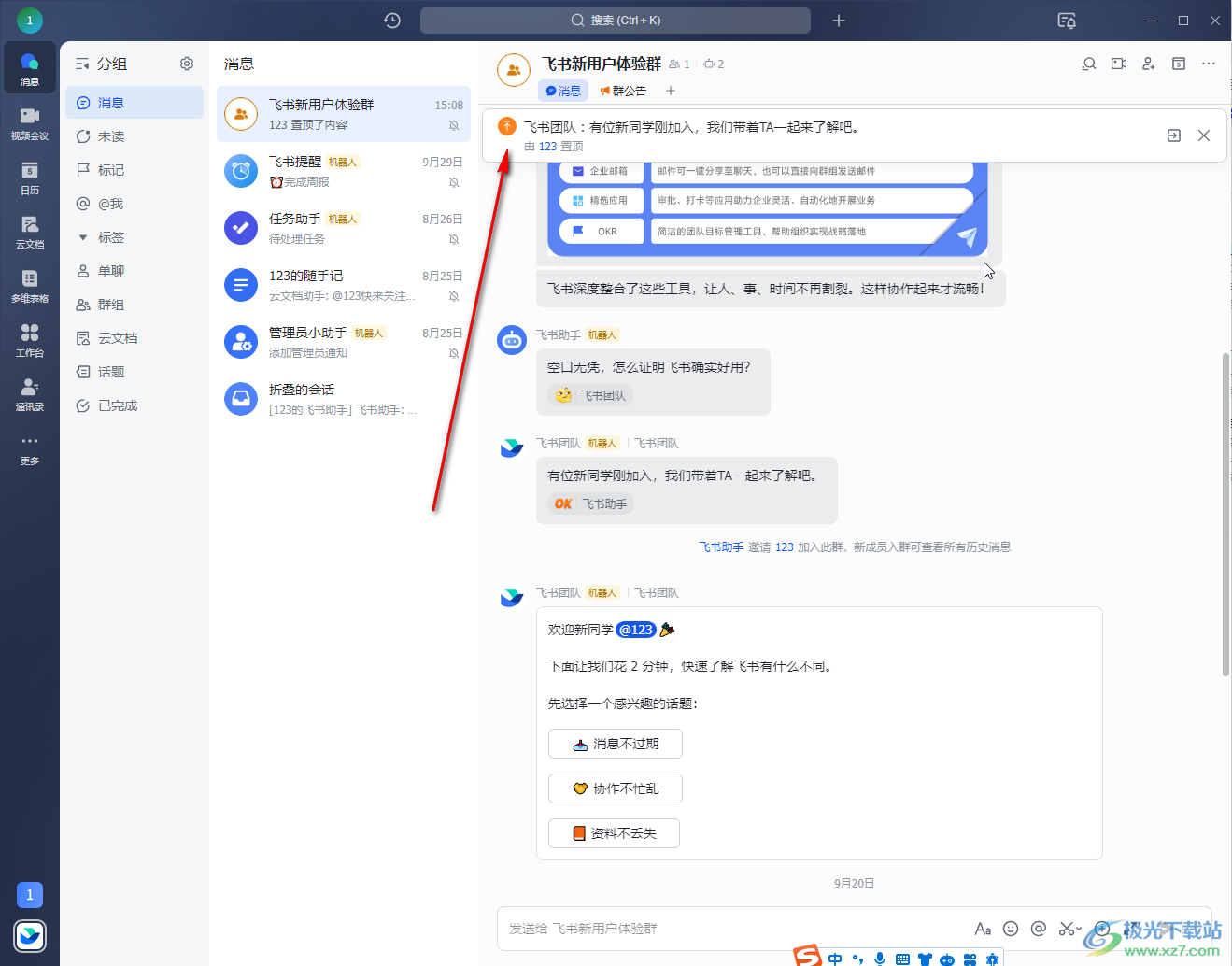Screen dimensions: 1232x966
Task: Click the Feishu logo icon at the bottom of the sidebar
Action: tap(30, 935)
